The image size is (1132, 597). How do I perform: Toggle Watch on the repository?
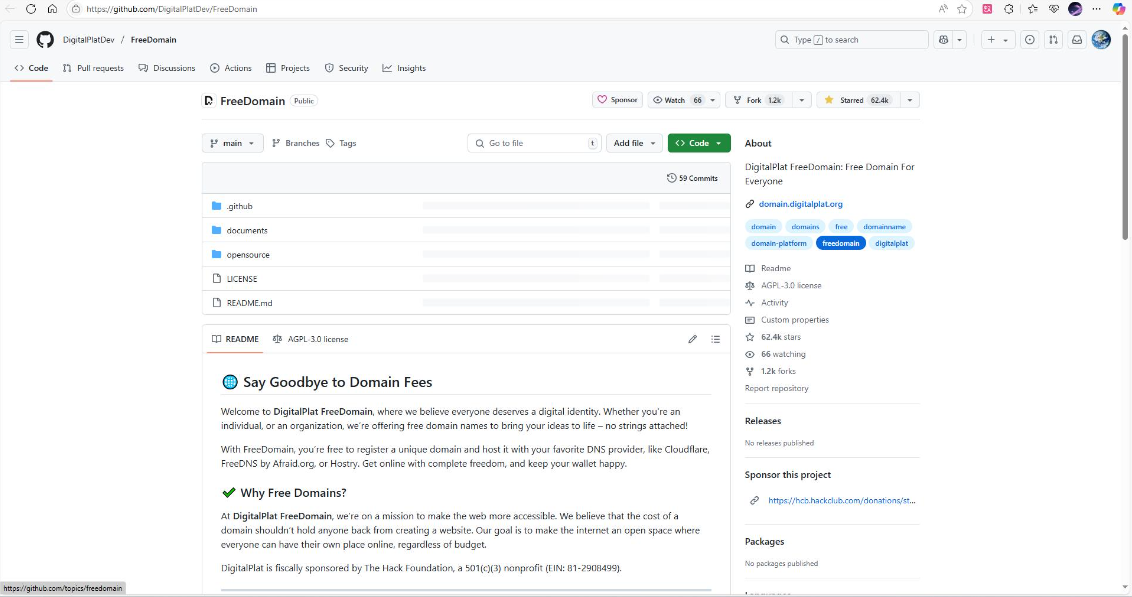[677, 100]
